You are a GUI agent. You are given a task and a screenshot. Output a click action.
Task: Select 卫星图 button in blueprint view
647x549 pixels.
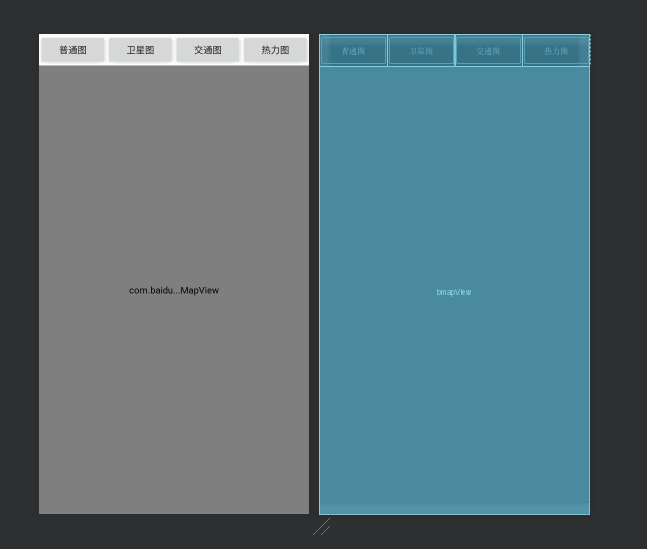click(x=421, y=51)
